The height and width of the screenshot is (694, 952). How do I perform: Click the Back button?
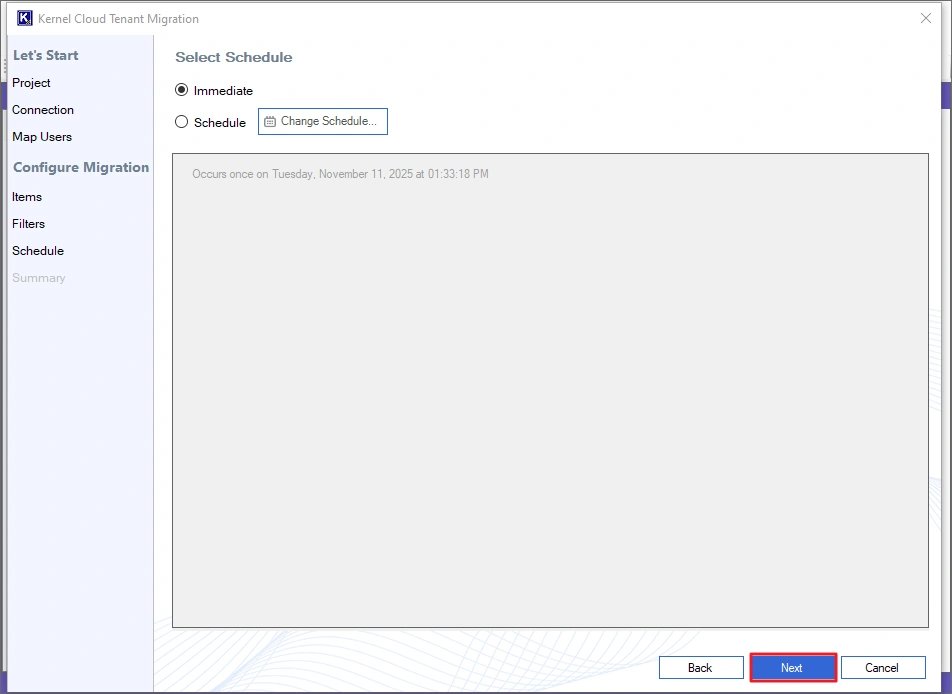701,667
